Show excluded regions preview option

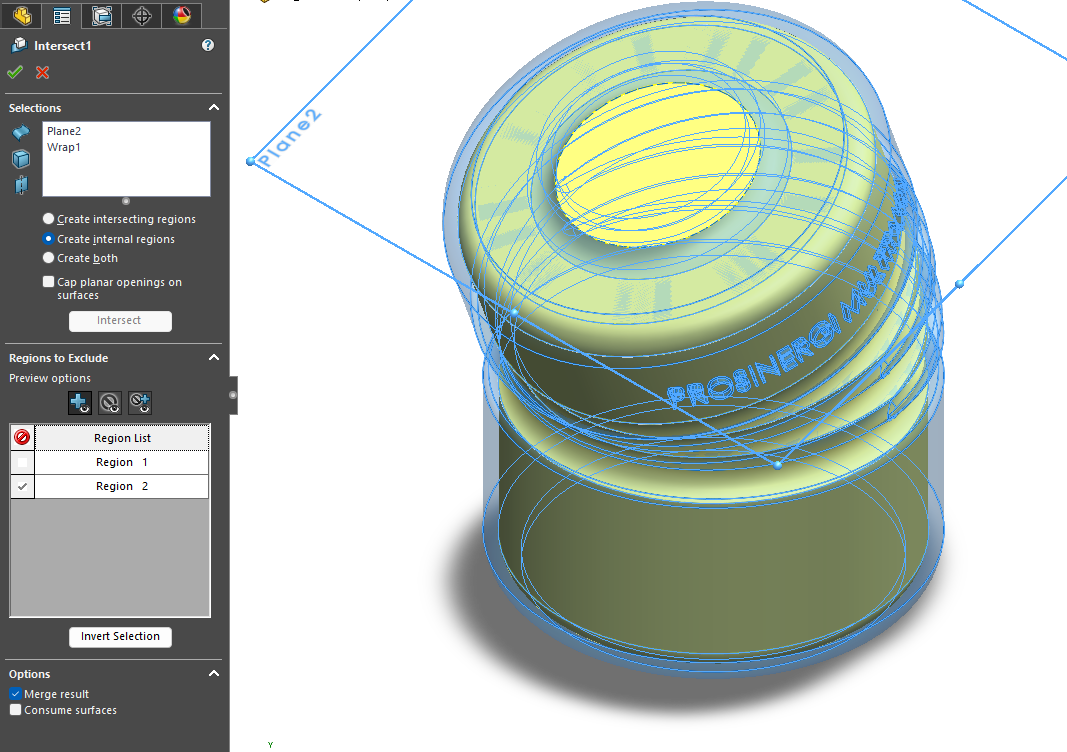[110, 403]
